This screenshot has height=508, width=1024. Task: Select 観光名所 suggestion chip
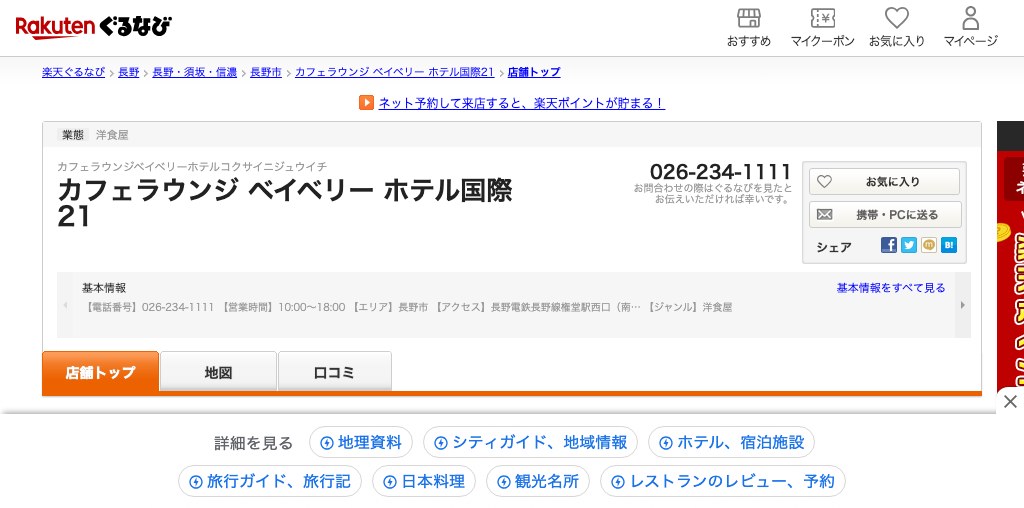coord(537,481)
